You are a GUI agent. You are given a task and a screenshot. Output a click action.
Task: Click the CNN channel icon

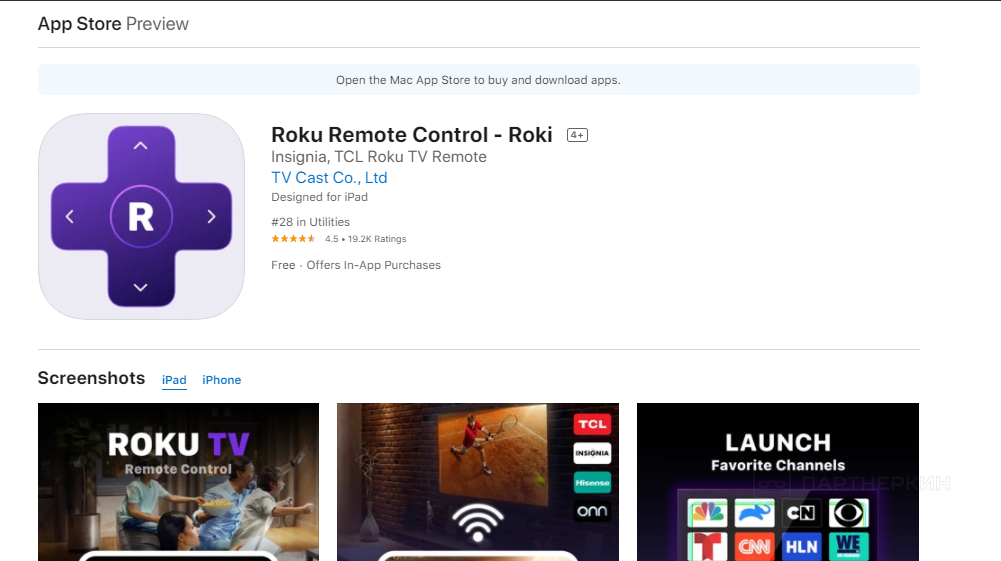coord(755,546)
